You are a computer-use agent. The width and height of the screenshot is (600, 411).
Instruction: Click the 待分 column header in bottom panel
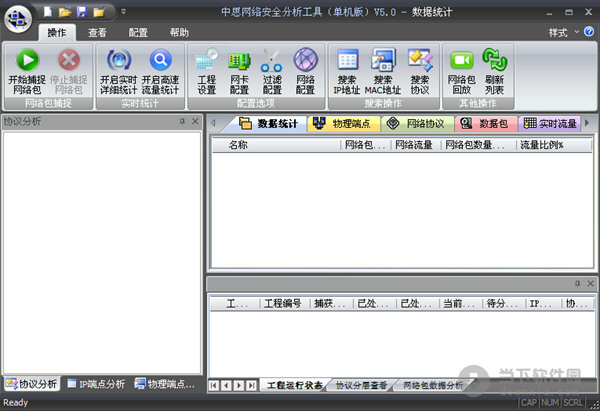[504, 304]
